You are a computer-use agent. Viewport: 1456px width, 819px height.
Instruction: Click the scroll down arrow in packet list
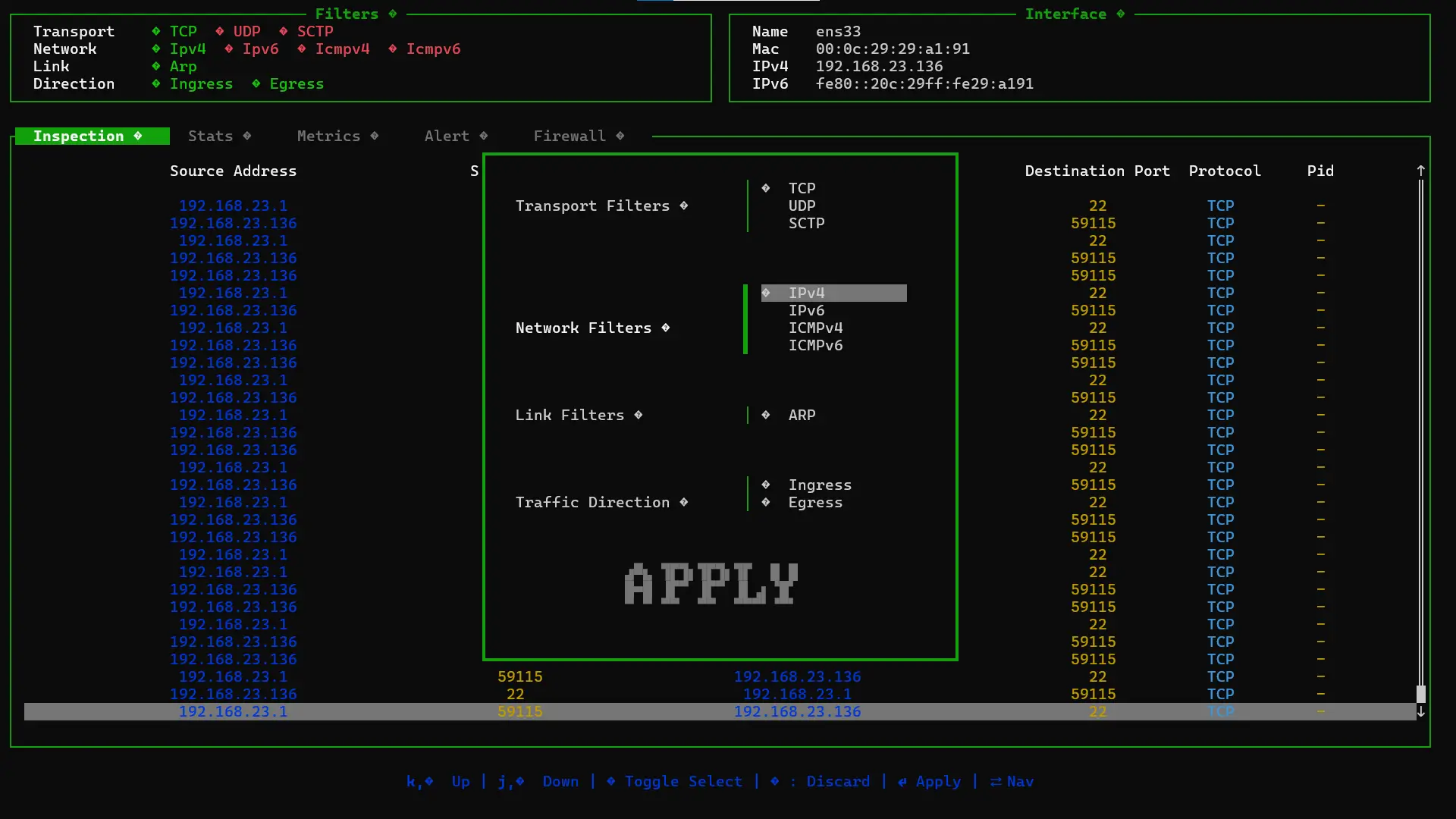[x=1420, y=712]
